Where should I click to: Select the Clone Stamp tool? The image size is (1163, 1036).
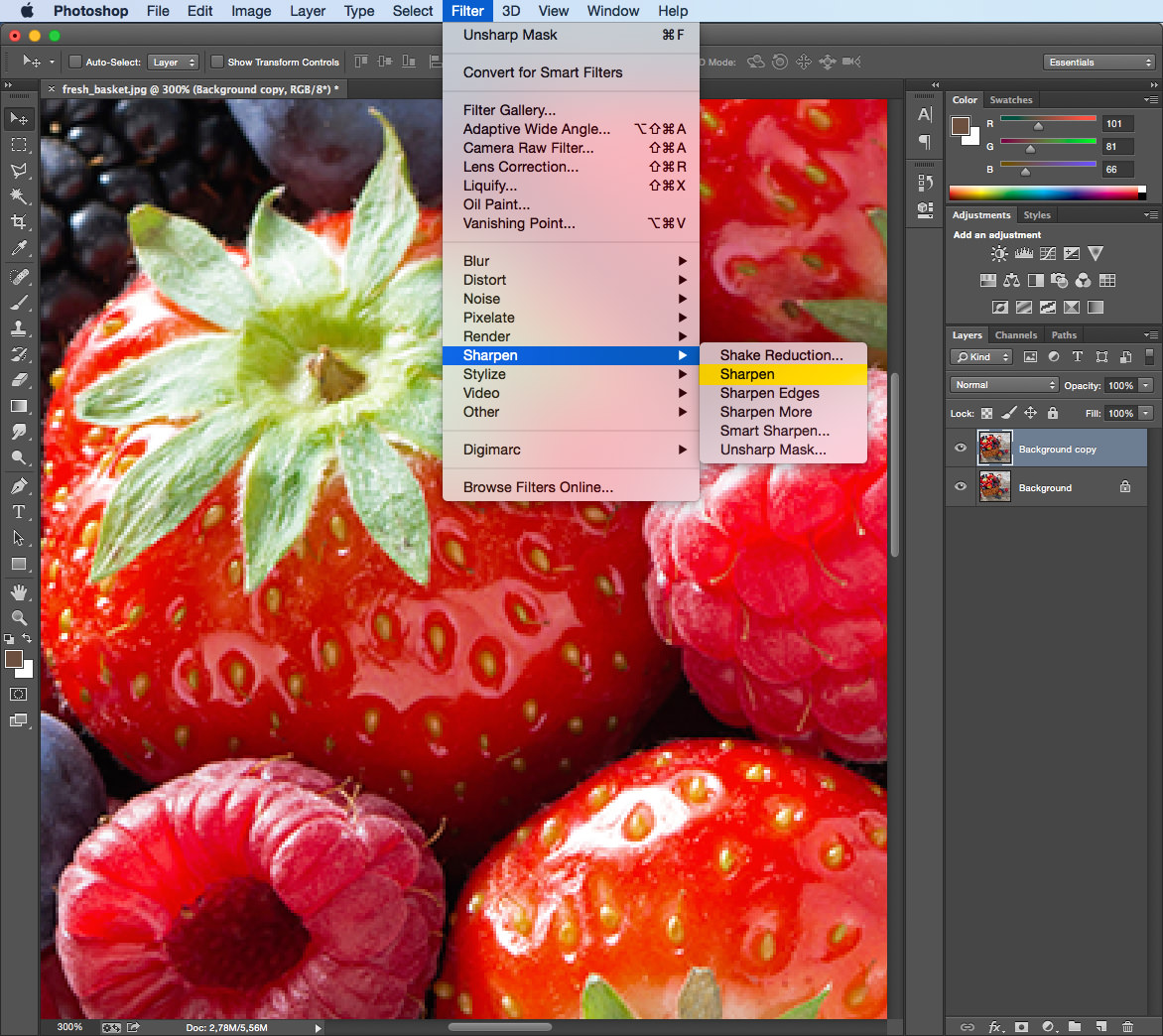tap(19, 328)
